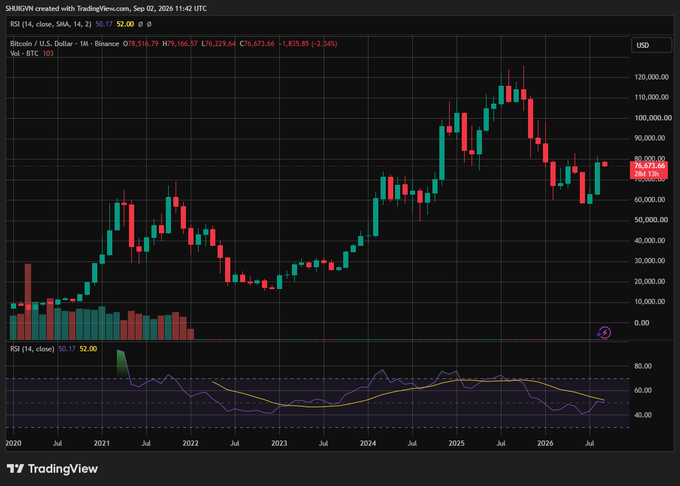
Task: Click the lower-pane RSI (14, close) legend
Action: [32, 349]
